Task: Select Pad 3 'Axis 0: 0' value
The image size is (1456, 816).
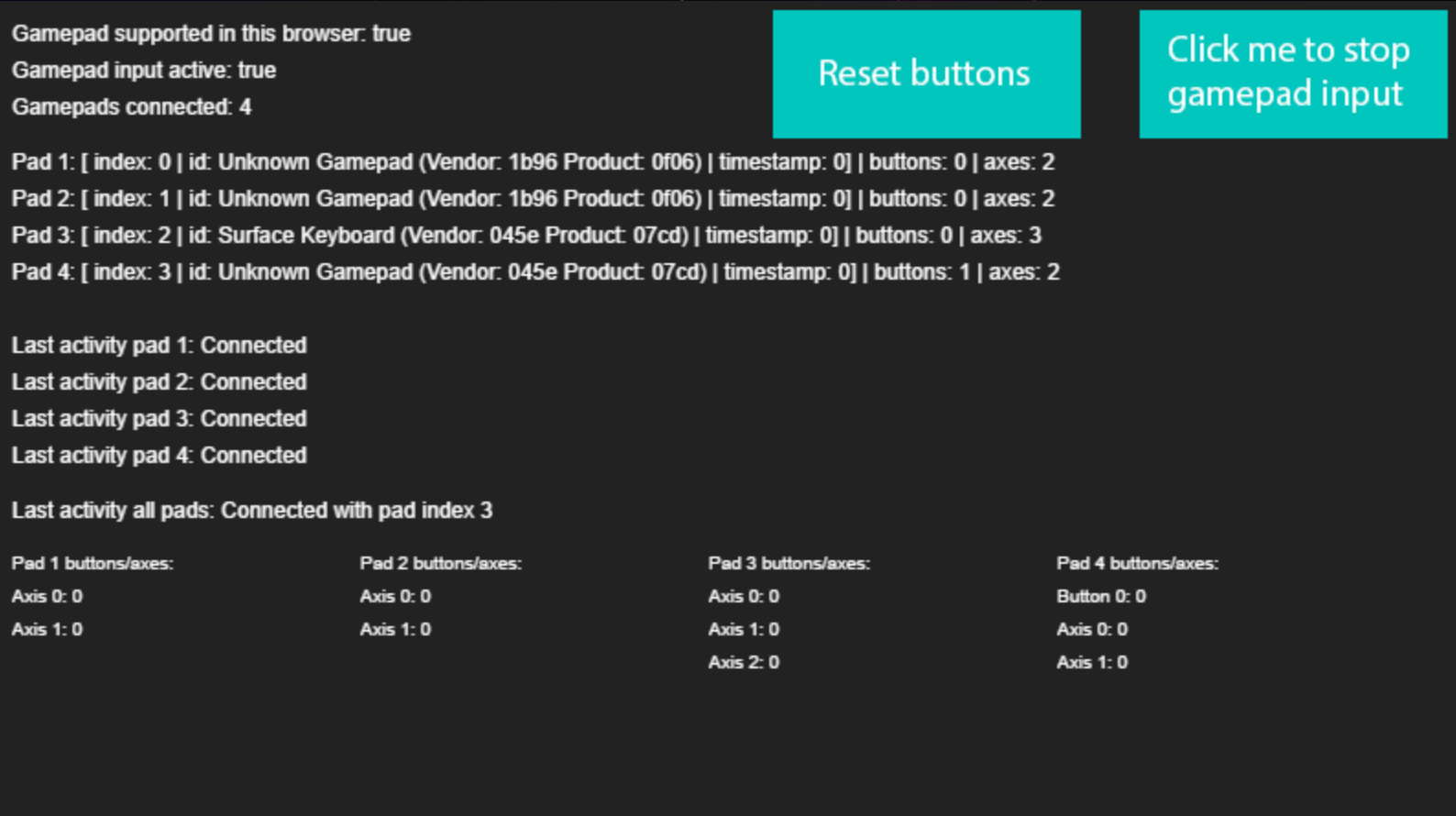Action: point(744,596)
